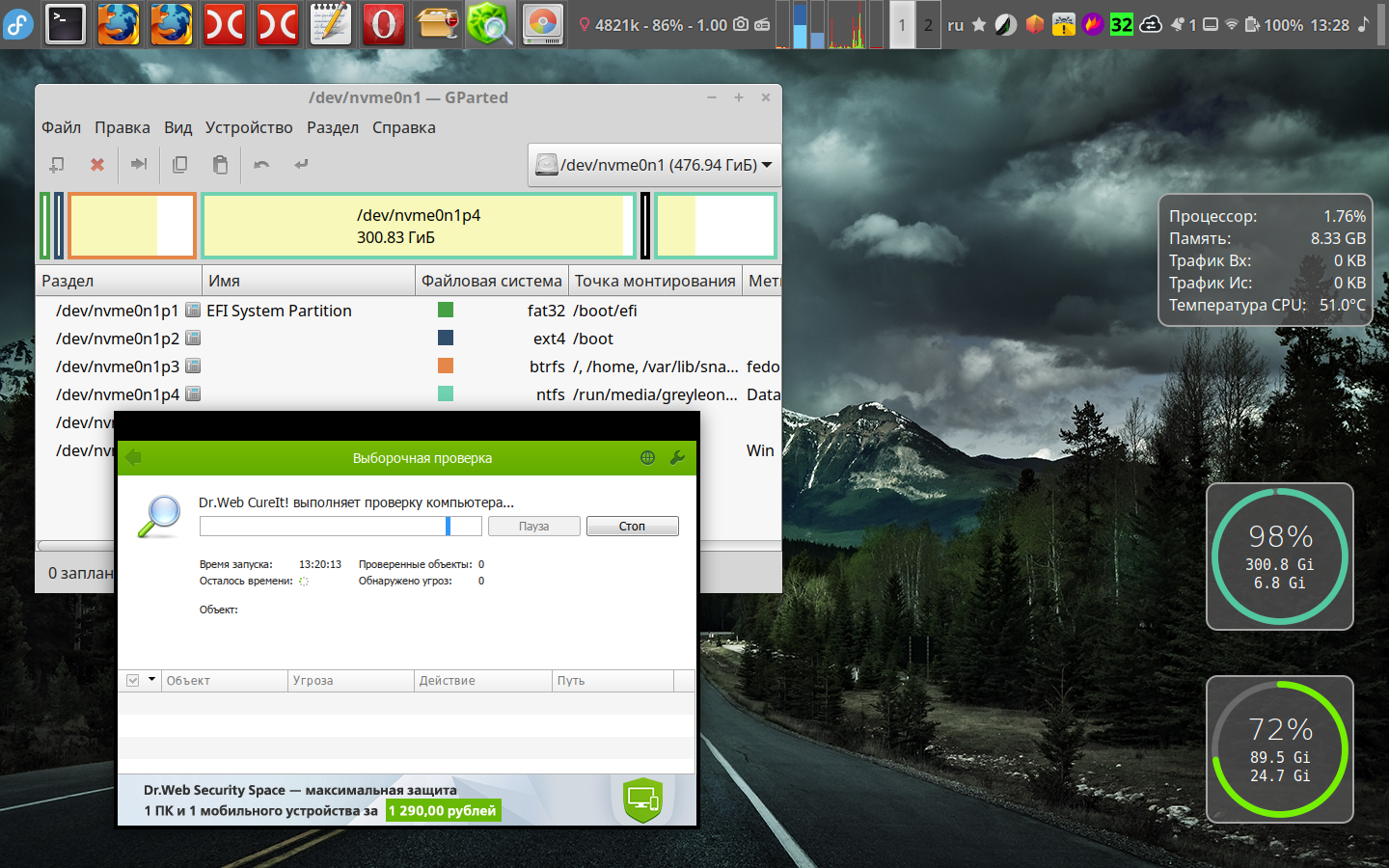Click the paste partition toolbar icon
Viewport: 1389px width, 868px height.
coord(220,165)
